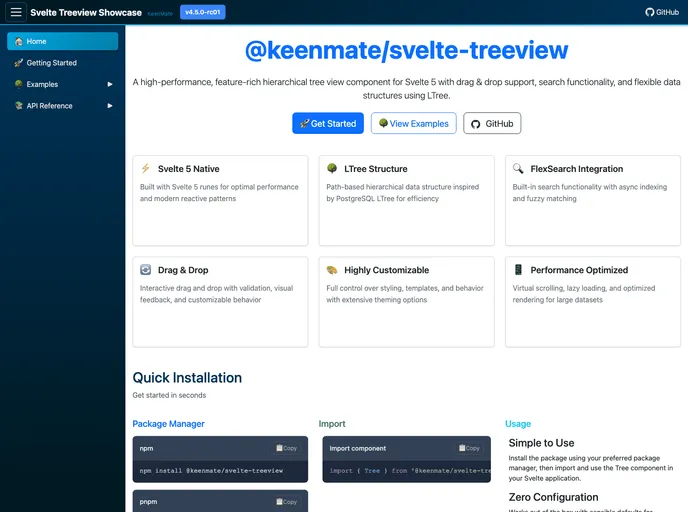Click the Quick Installation heading
The image size is (688, 512).
pos(187,378)
